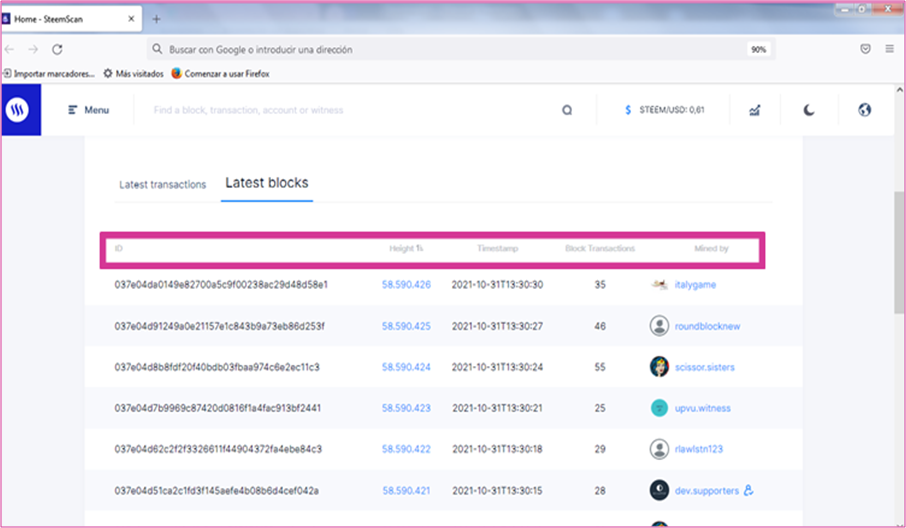
Task: Click transaction count 46
Action: click(x=600, y=326)
